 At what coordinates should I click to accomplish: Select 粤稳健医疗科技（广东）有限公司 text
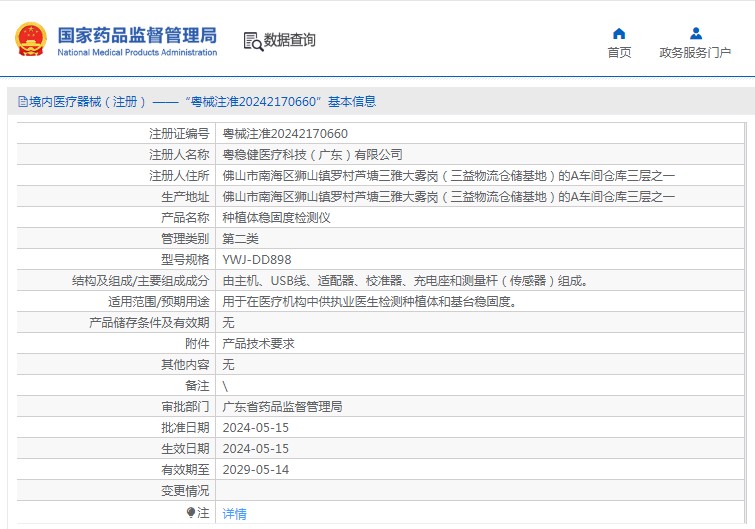point(312,155)
